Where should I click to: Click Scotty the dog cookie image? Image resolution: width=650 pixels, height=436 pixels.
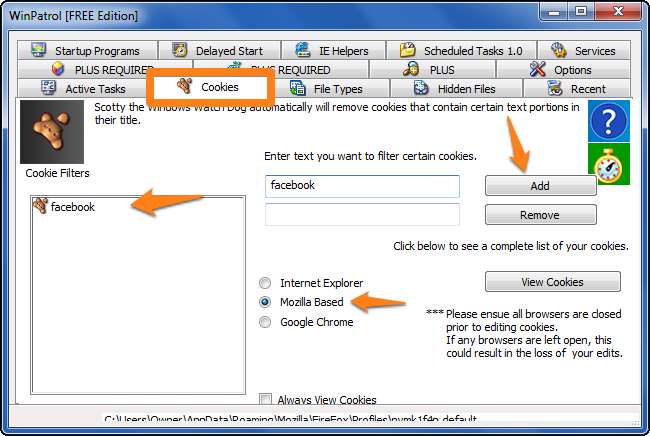[x=52, y=132]
